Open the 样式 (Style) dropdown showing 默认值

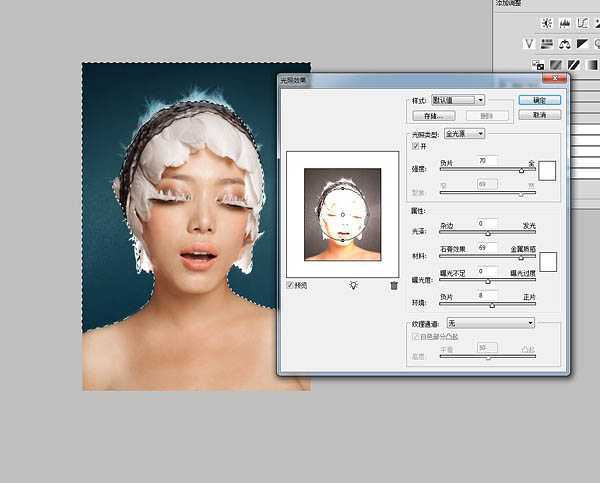[x=458, y=100]
